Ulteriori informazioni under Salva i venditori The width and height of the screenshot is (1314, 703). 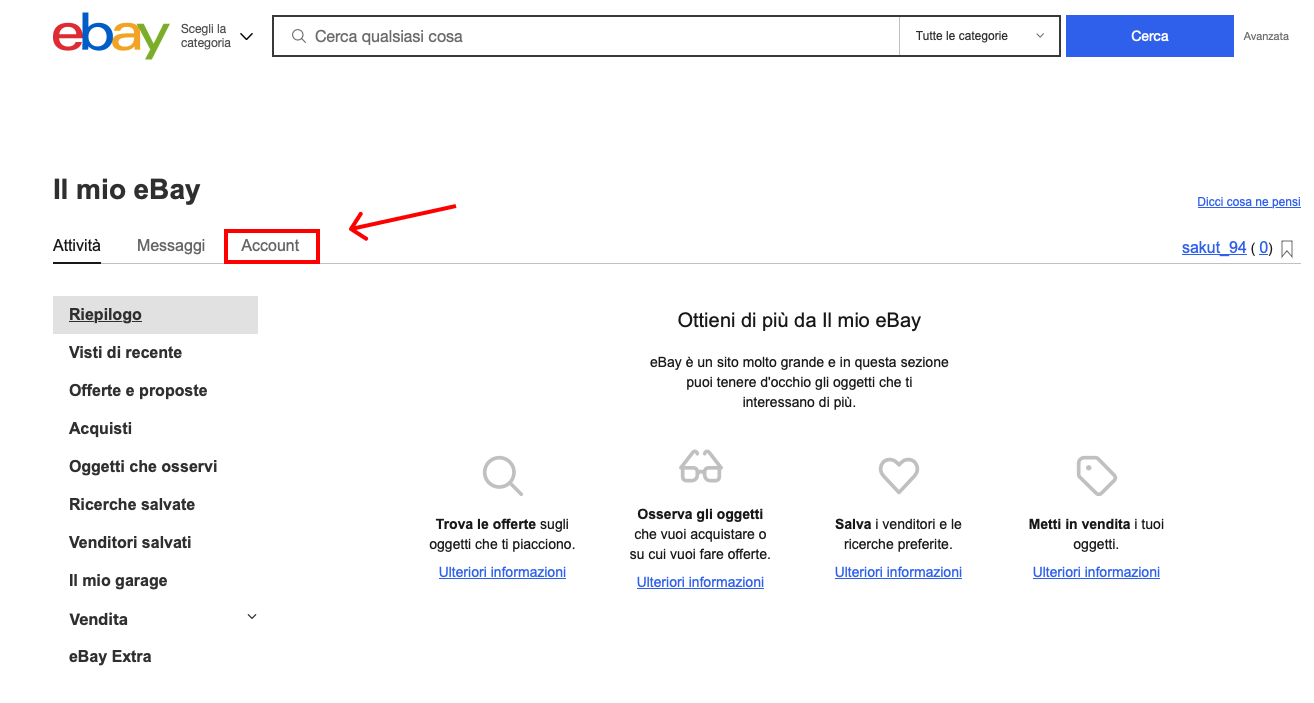click(898, 572)
